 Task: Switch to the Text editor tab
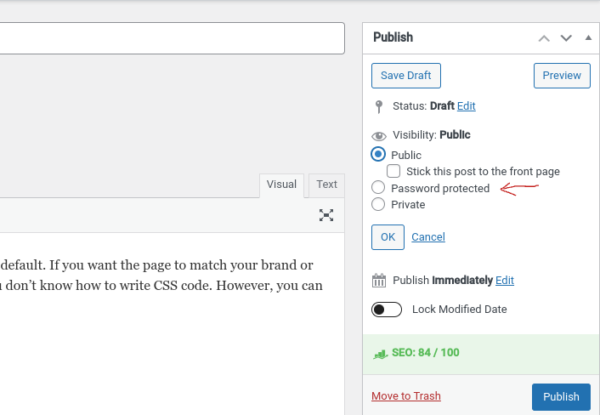tap(326, 184)
